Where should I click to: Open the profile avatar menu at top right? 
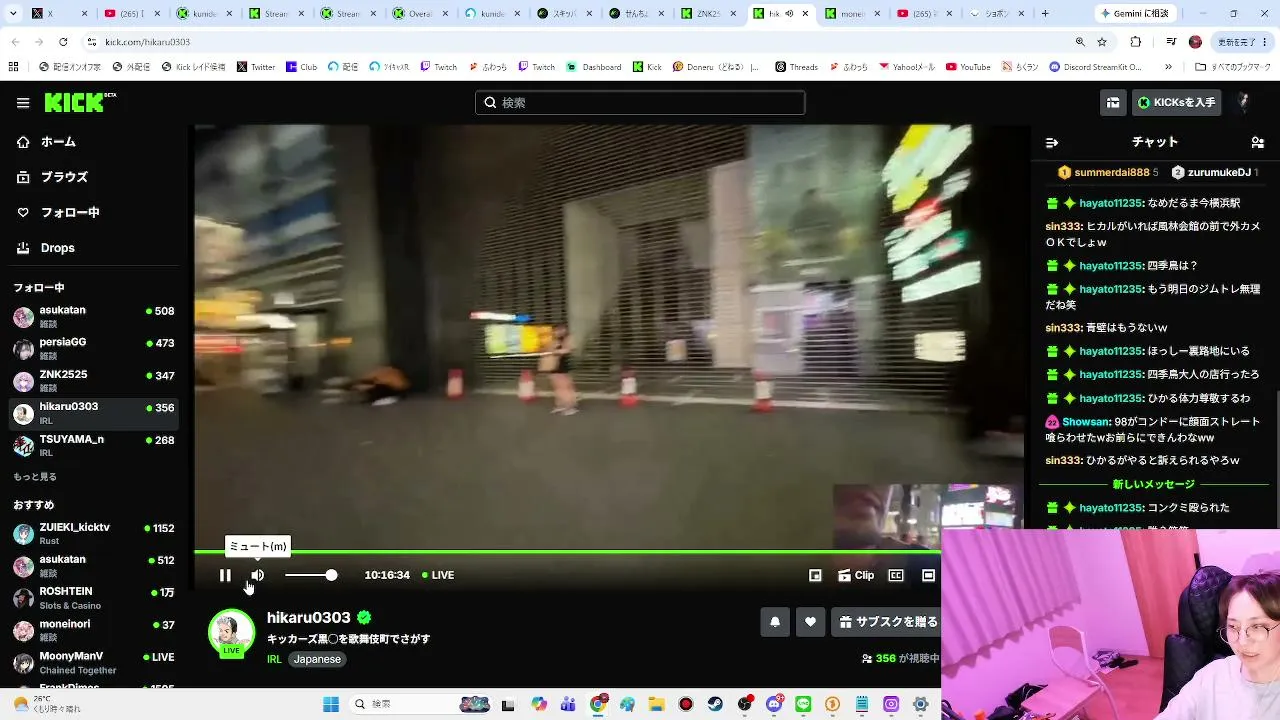pos(1244,102)
